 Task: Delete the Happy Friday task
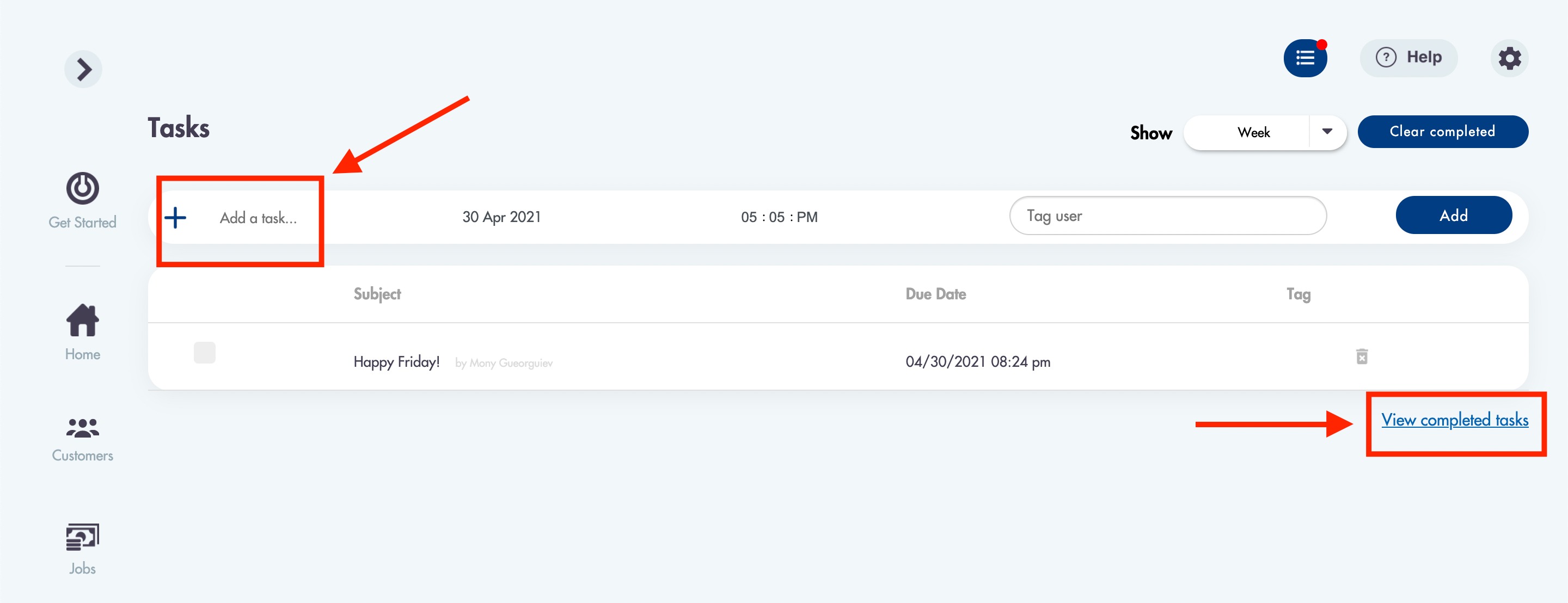(1362, 356)
